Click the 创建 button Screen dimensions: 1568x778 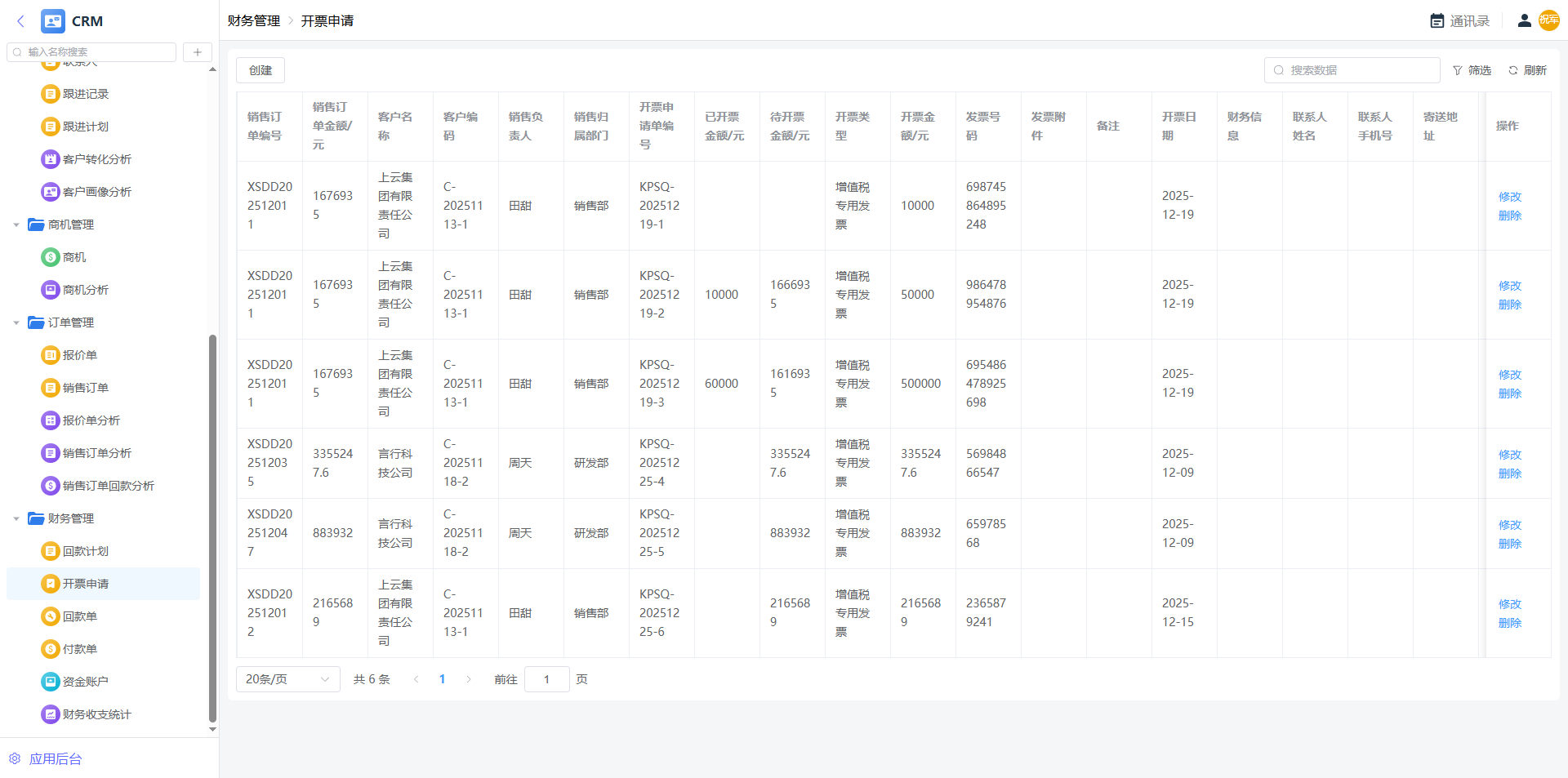(261, 71)
